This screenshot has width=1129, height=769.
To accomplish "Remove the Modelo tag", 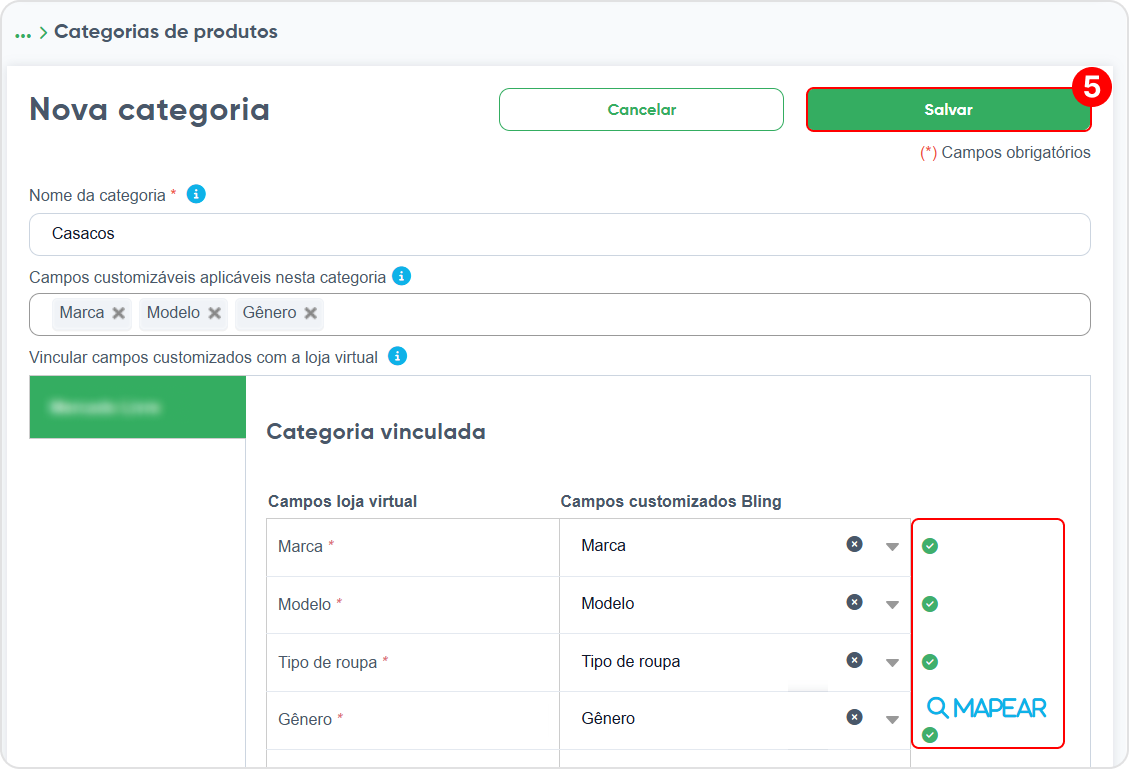I will 215,313.
